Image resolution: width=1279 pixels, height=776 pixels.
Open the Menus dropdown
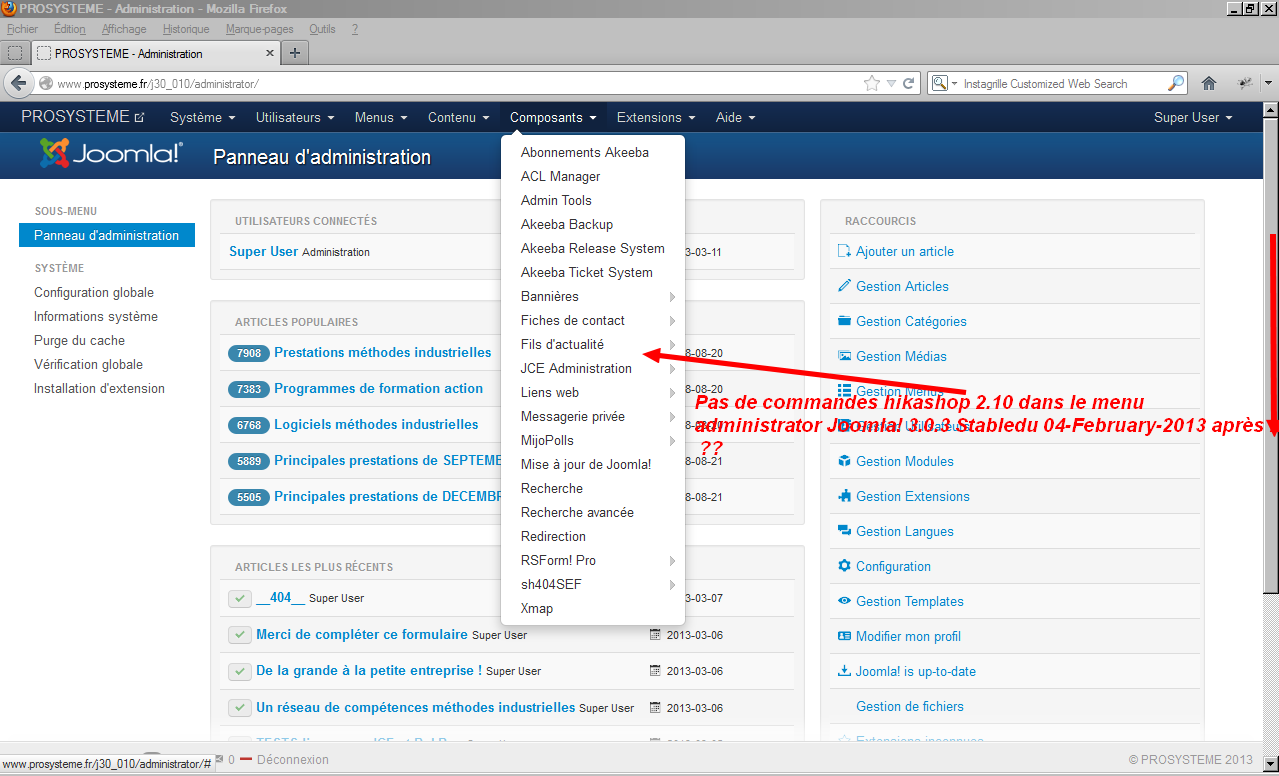[x=381, y=117]
